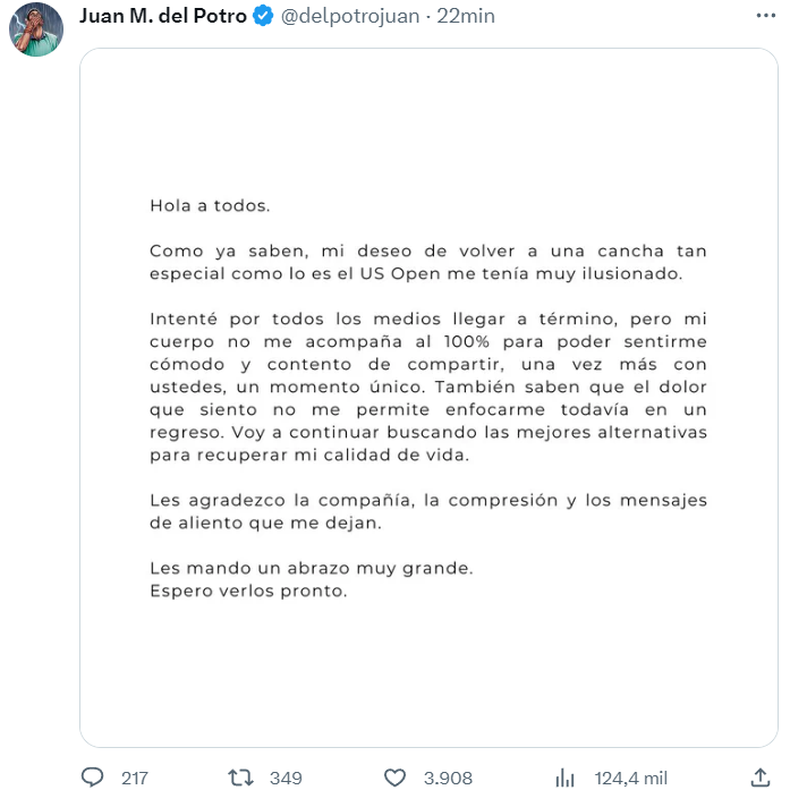The height and width of the screenshot is (790, 790).
Task: Click the 22min timestamp
Action: pos(466,16)
